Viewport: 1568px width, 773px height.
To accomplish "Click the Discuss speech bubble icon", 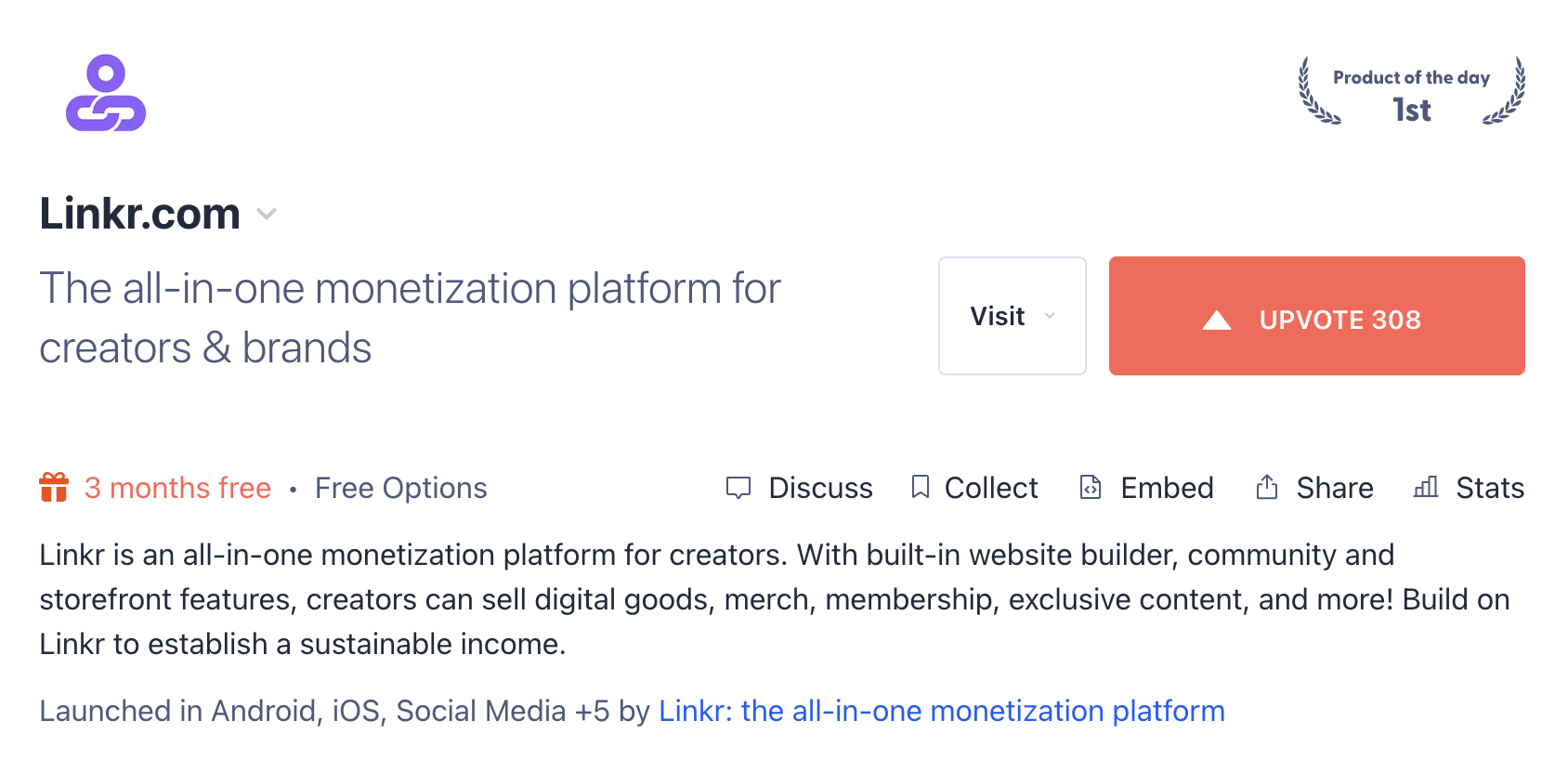I will pos(738,488).
